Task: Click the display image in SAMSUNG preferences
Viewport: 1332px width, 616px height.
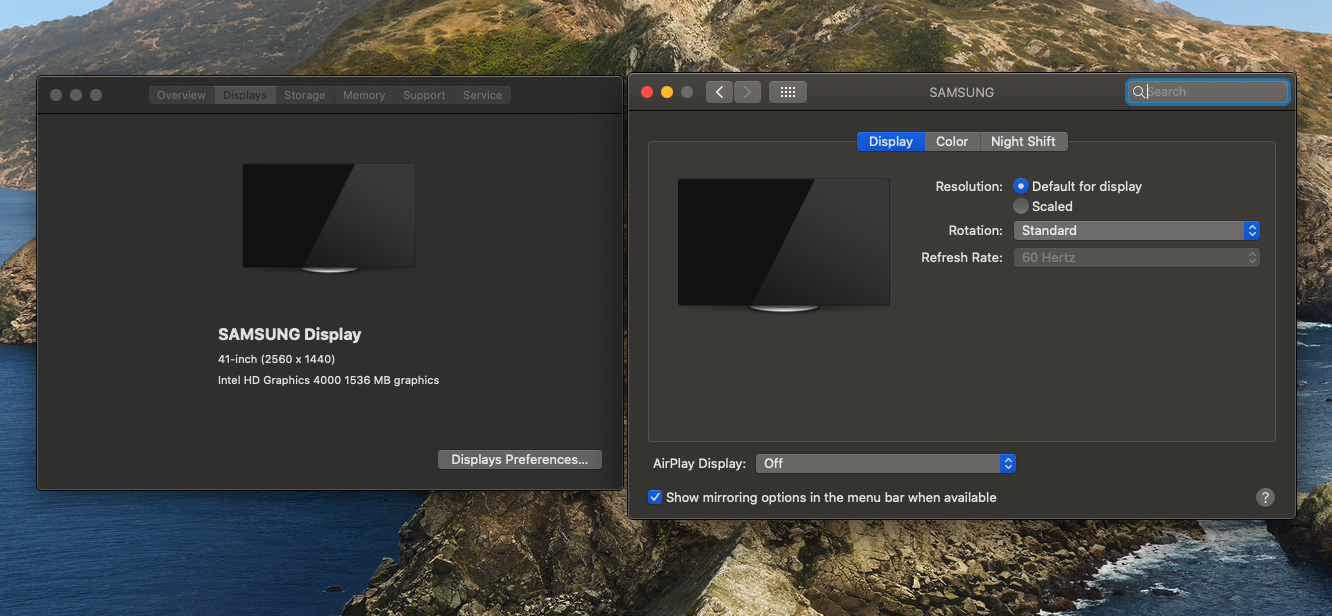Action: (x=784, y=244)
